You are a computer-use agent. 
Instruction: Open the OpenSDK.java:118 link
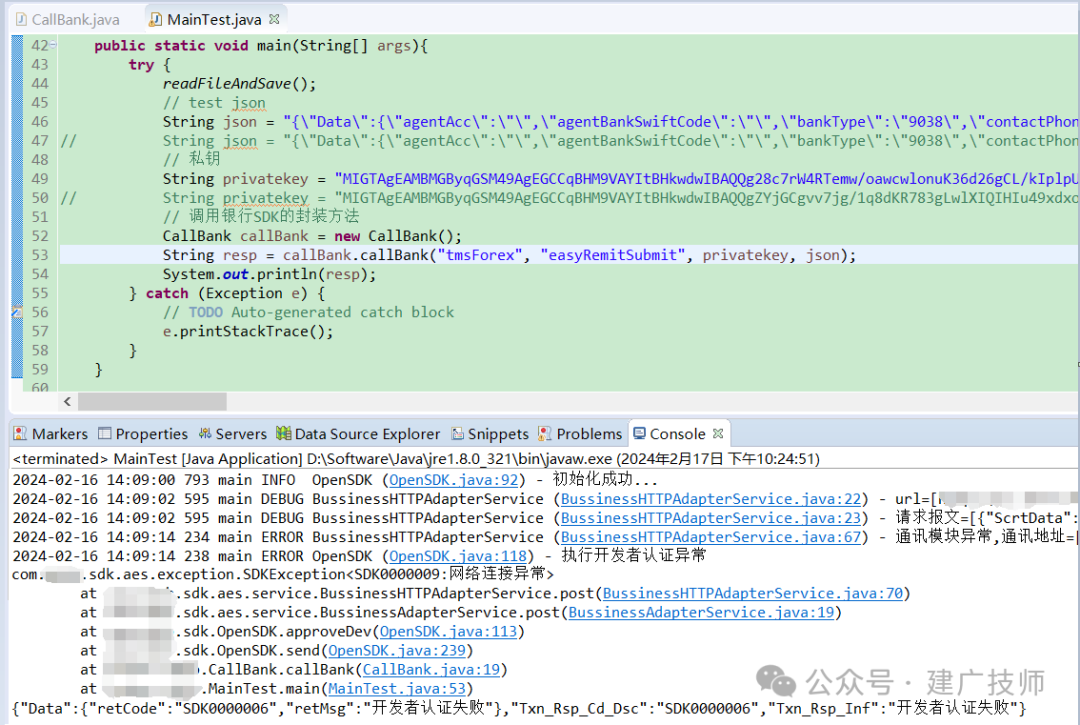pos(457,556)
